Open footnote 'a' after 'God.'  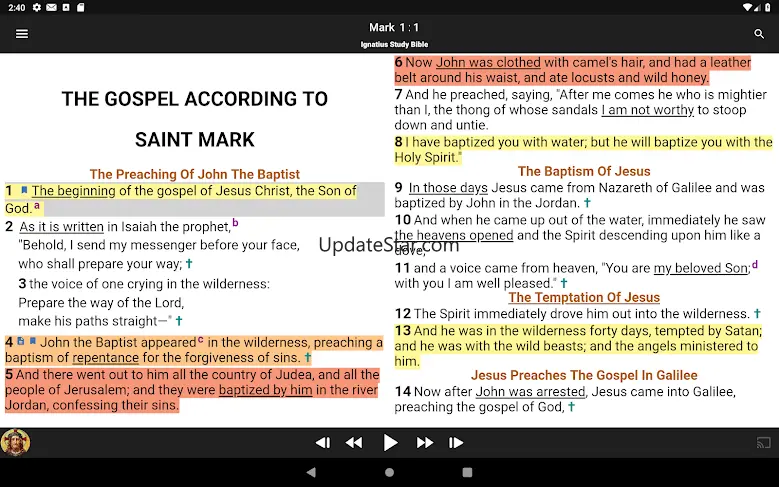point(37,205)
